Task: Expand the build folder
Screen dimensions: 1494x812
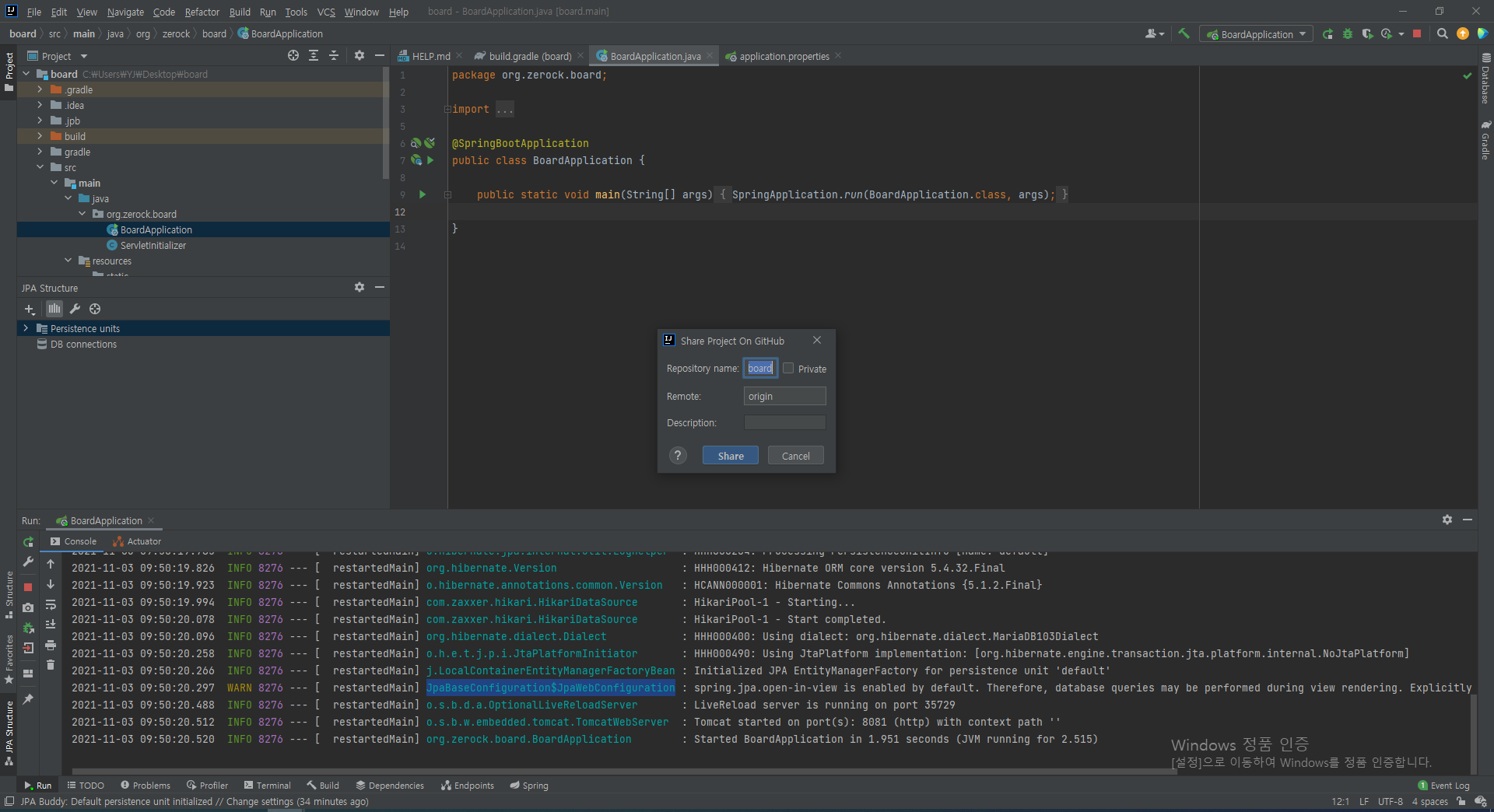Action: [x=40, y=136]
